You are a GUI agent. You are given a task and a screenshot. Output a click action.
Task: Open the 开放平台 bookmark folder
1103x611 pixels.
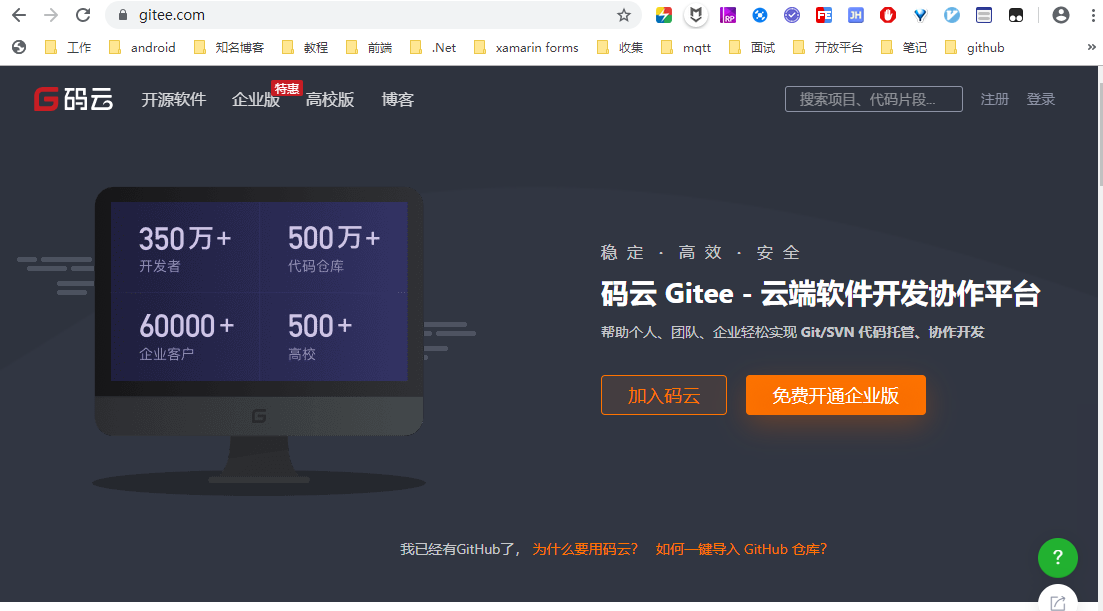tap(828, 47)
